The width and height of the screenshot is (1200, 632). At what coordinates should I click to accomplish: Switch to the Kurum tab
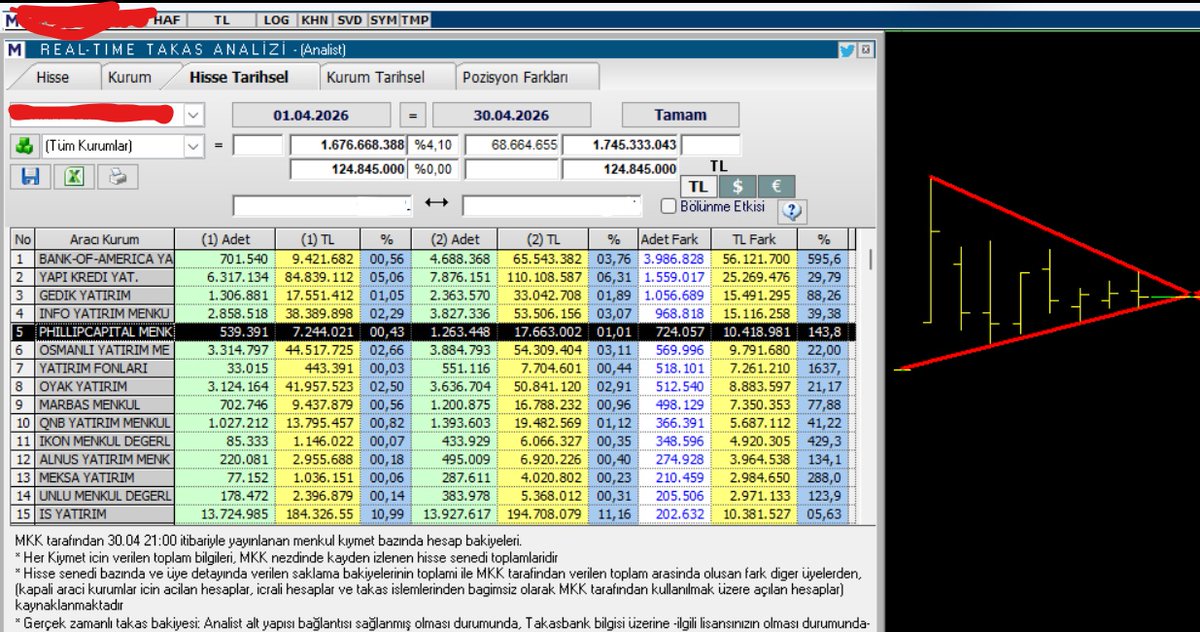[x=130, y=77]
